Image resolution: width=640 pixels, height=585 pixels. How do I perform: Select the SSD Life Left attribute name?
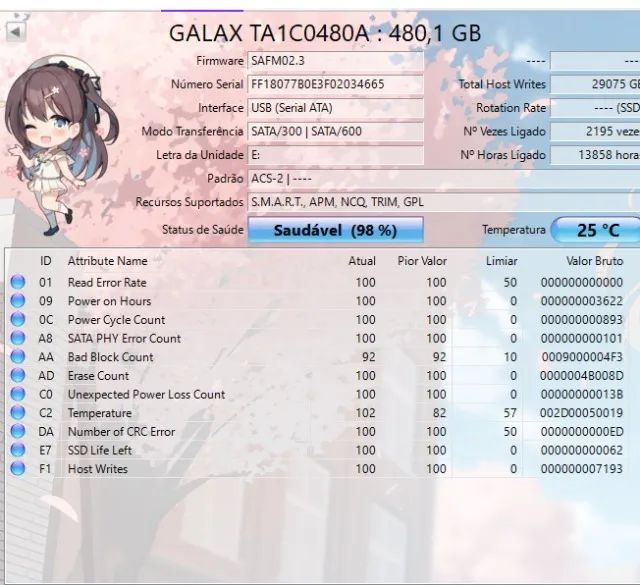click(100, 450)
